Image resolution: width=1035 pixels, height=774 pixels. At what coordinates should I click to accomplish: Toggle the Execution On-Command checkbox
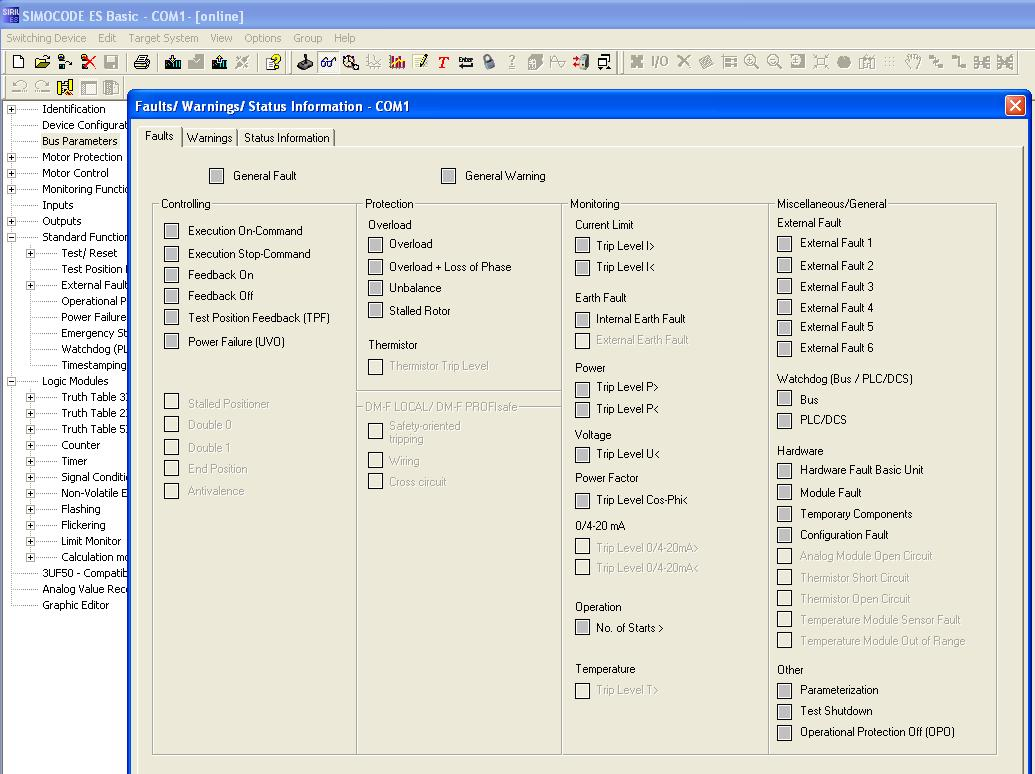172,231
